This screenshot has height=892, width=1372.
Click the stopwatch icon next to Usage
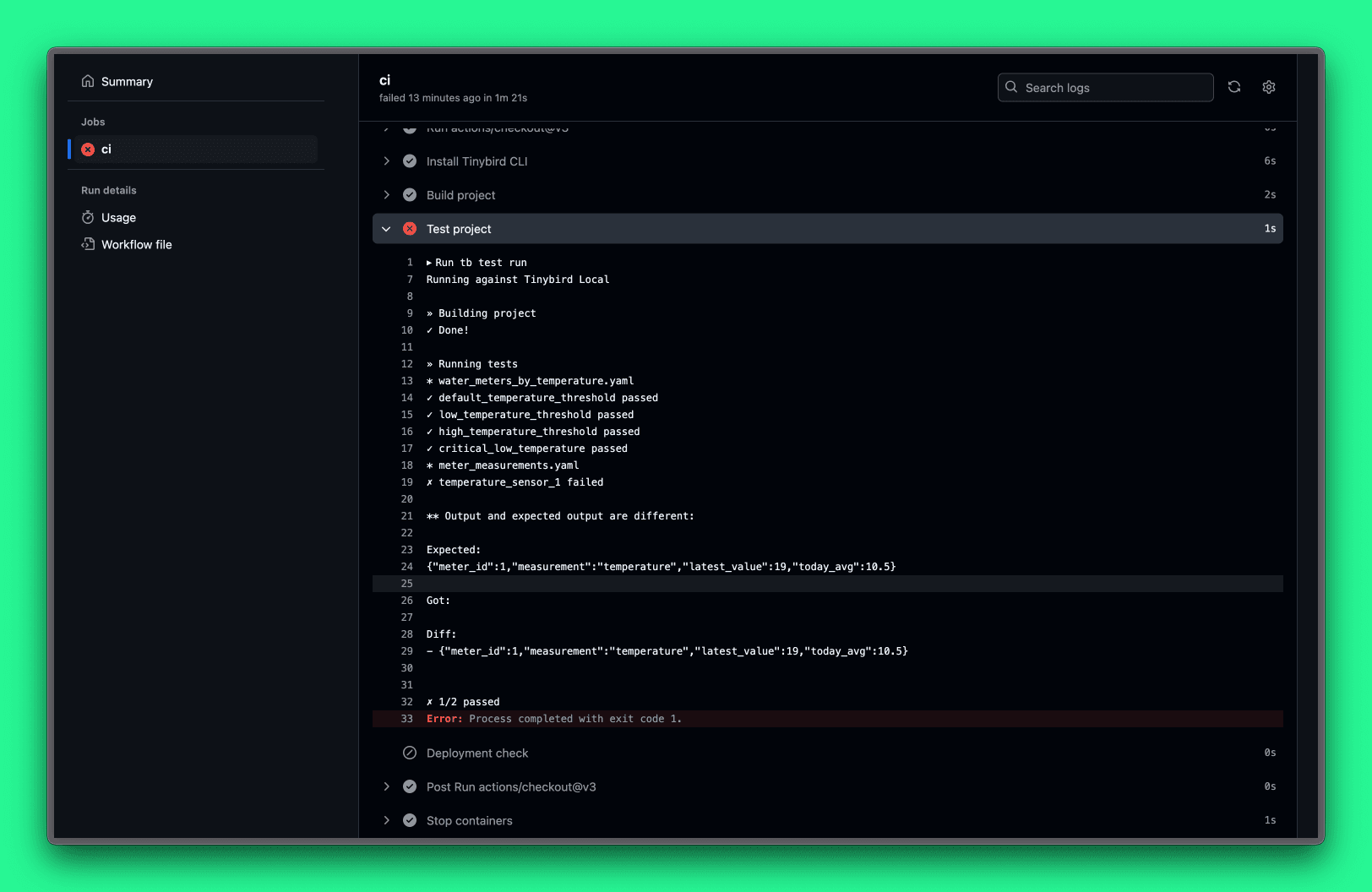88,218
